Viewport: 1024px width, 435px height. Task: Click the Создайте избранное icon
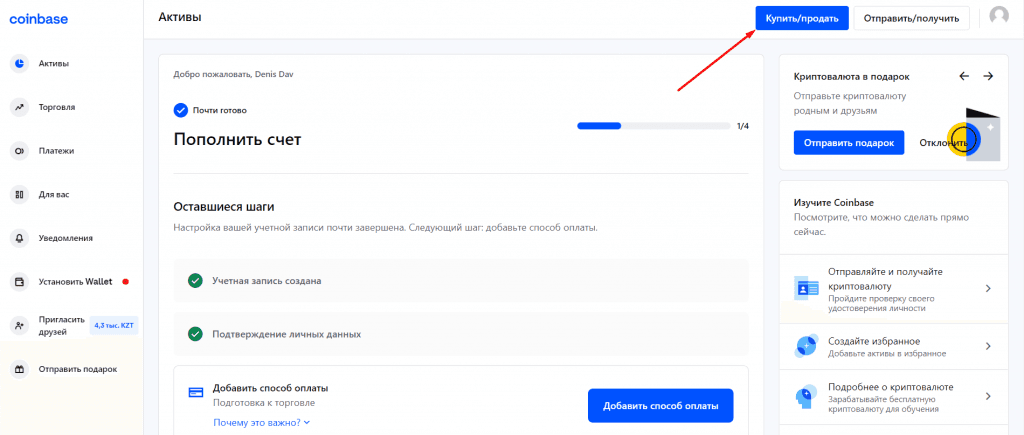tap(807, 346)
